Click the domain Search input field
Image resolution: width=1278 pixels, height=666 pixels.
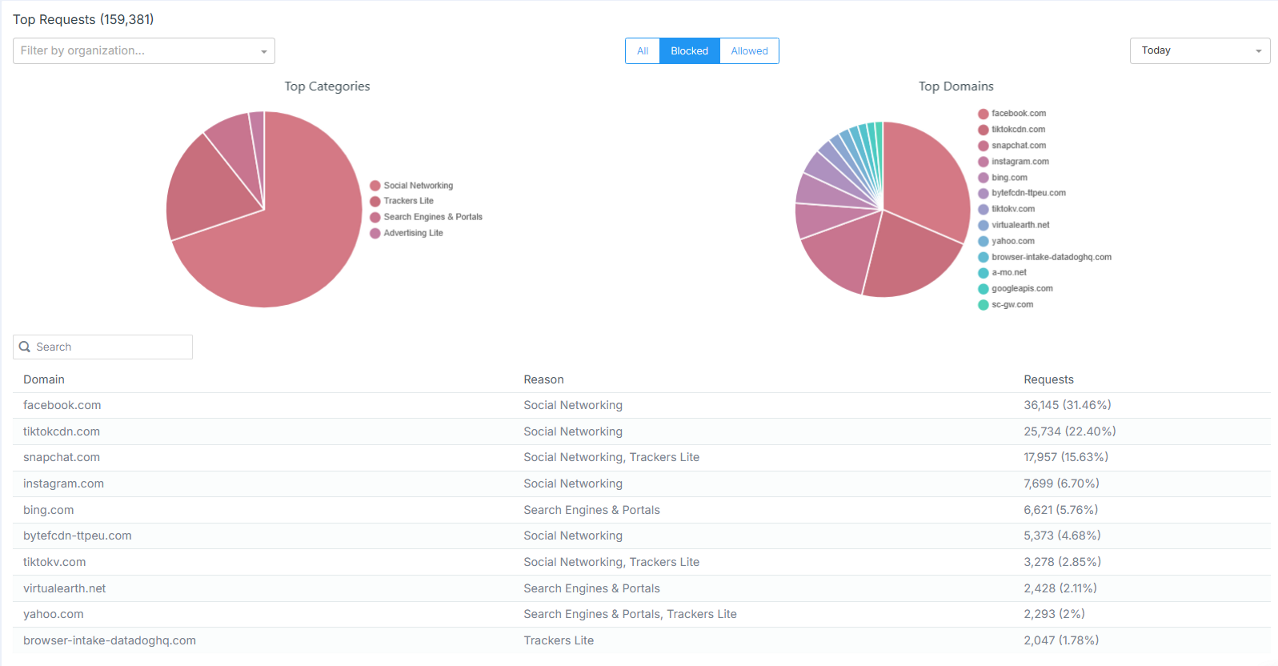click(x=103, y=347)
